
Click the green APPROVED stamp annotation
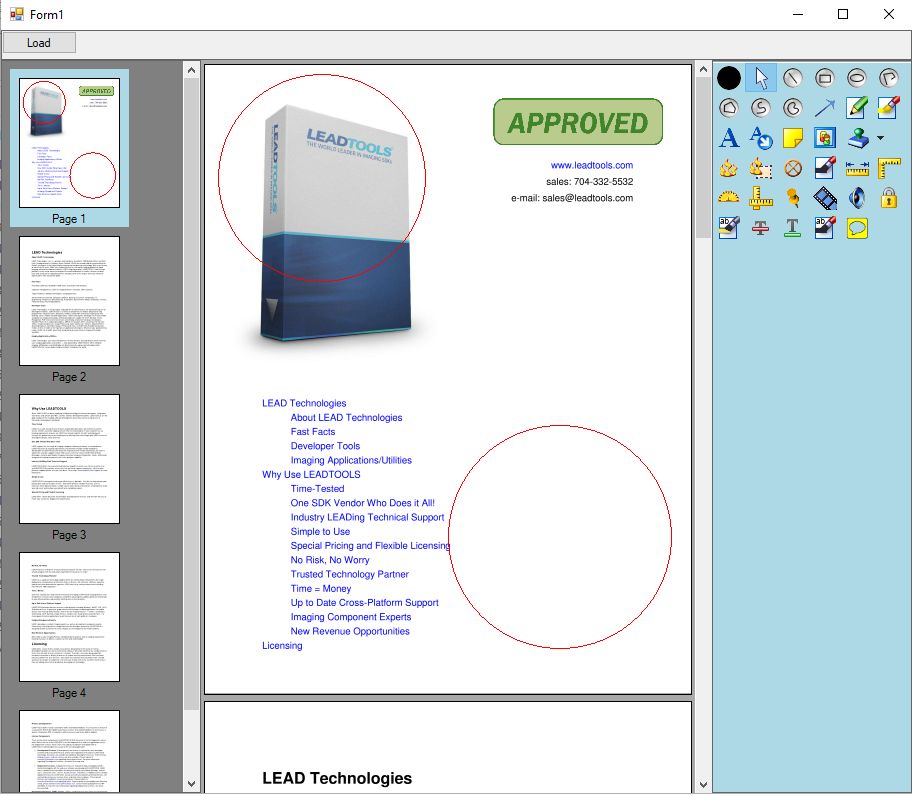pos(578,122)
